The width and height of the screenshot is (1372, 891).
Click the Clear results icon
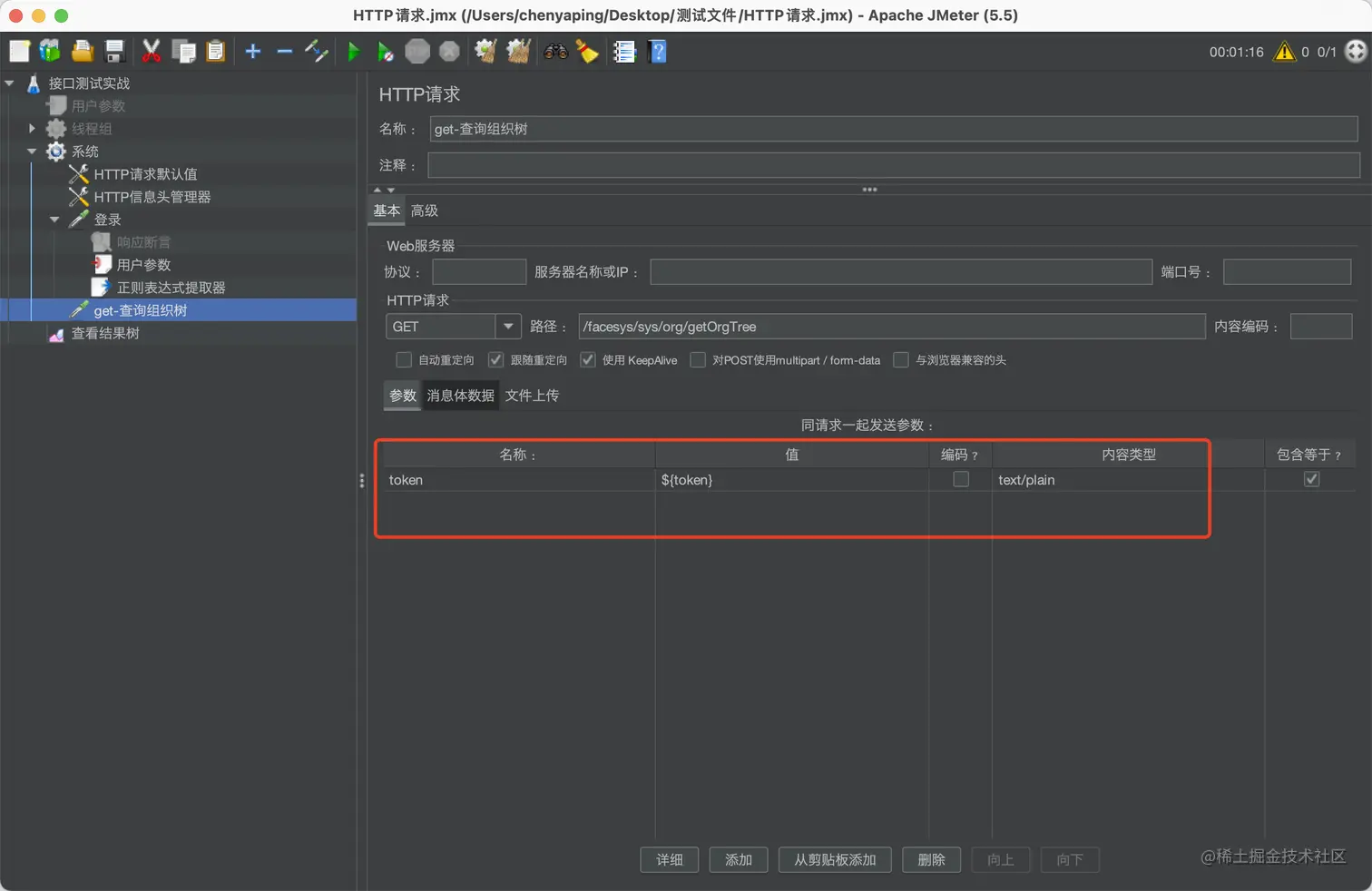click(486, 52)
